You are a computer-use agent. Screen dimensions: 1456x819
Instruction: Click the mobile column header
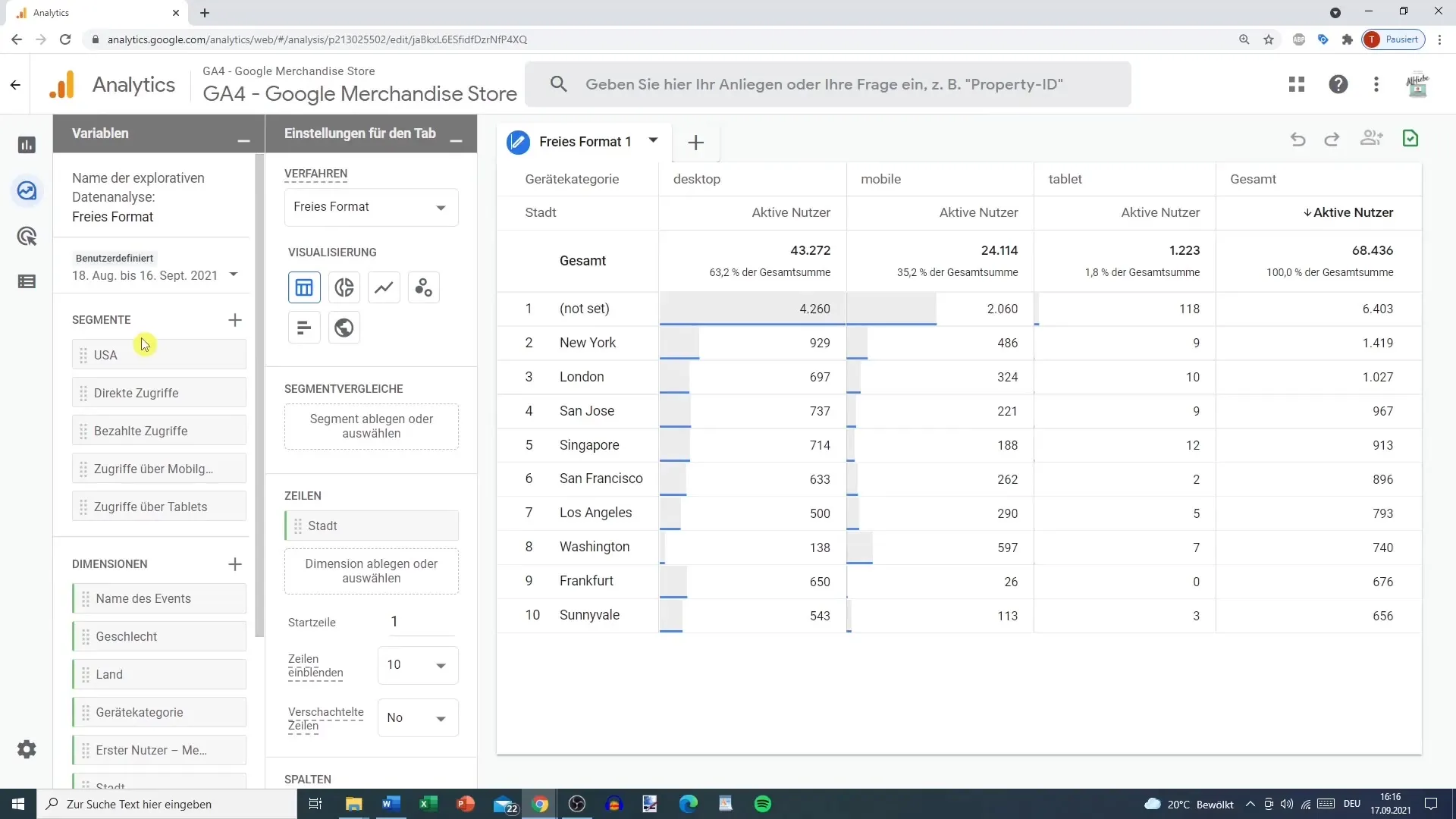pos(880,179)
